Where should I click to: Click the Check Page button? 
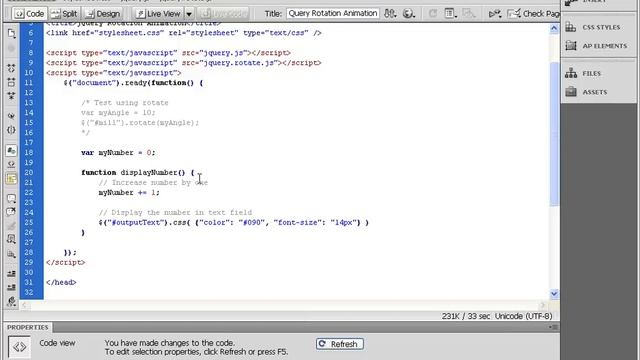pyautogui.click(x=533, y=14)
